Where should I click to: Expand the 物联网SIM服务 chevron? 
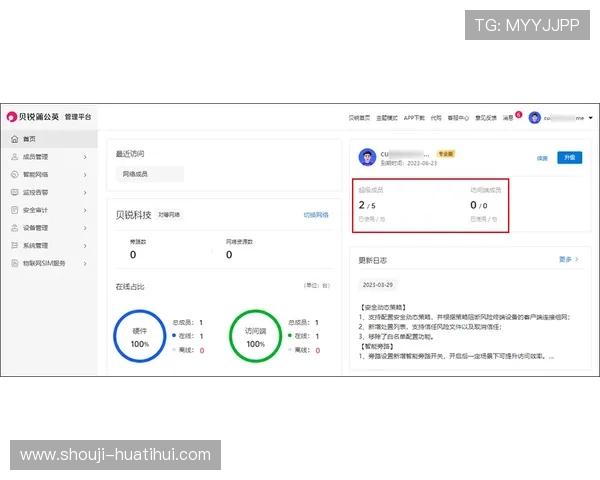85,263
